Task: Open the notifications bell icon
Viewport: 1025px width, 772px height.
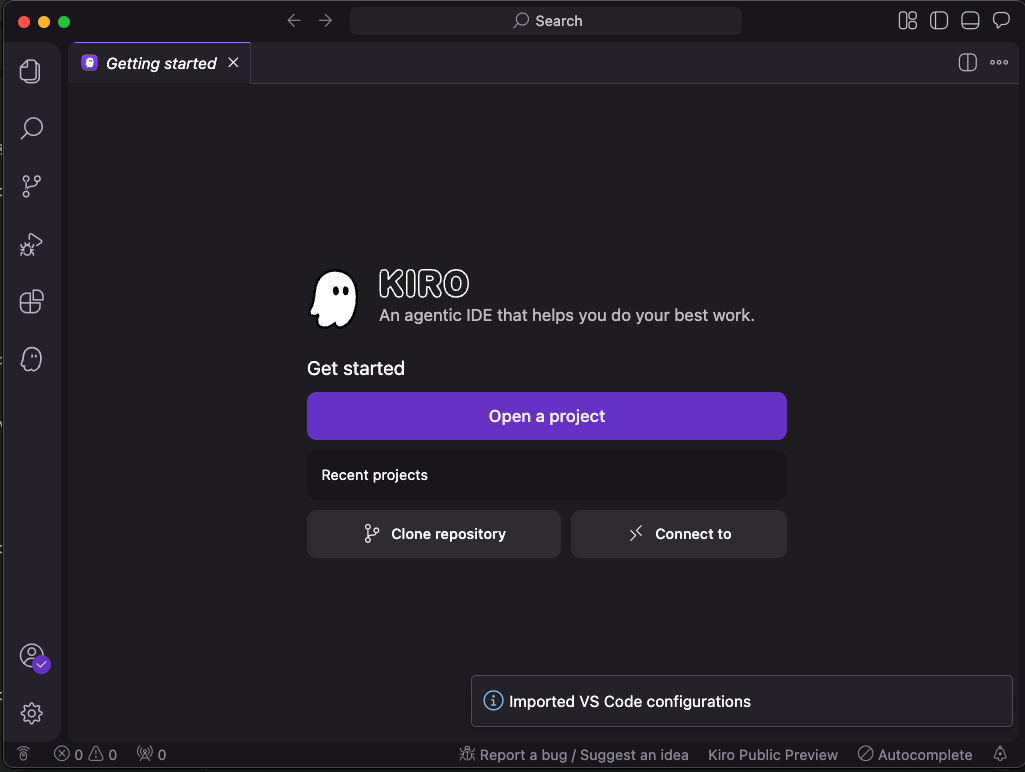Action: [x=1000, y=754]
